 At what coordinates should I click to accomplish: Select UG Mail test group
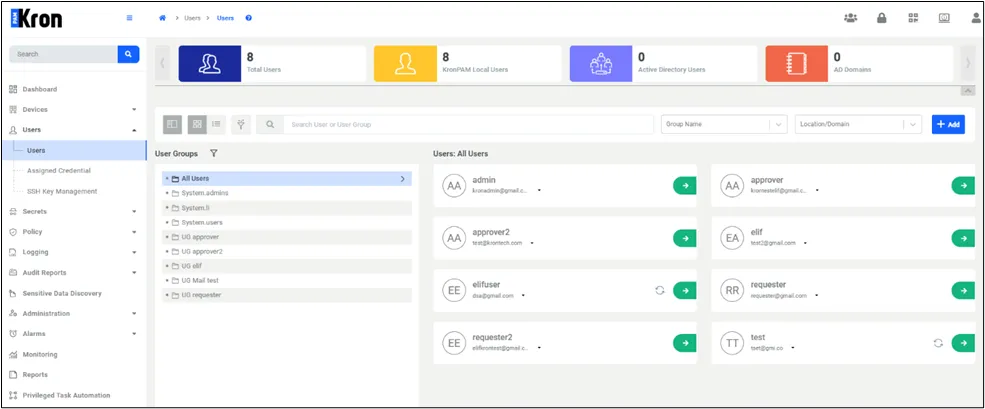point(286,280)
